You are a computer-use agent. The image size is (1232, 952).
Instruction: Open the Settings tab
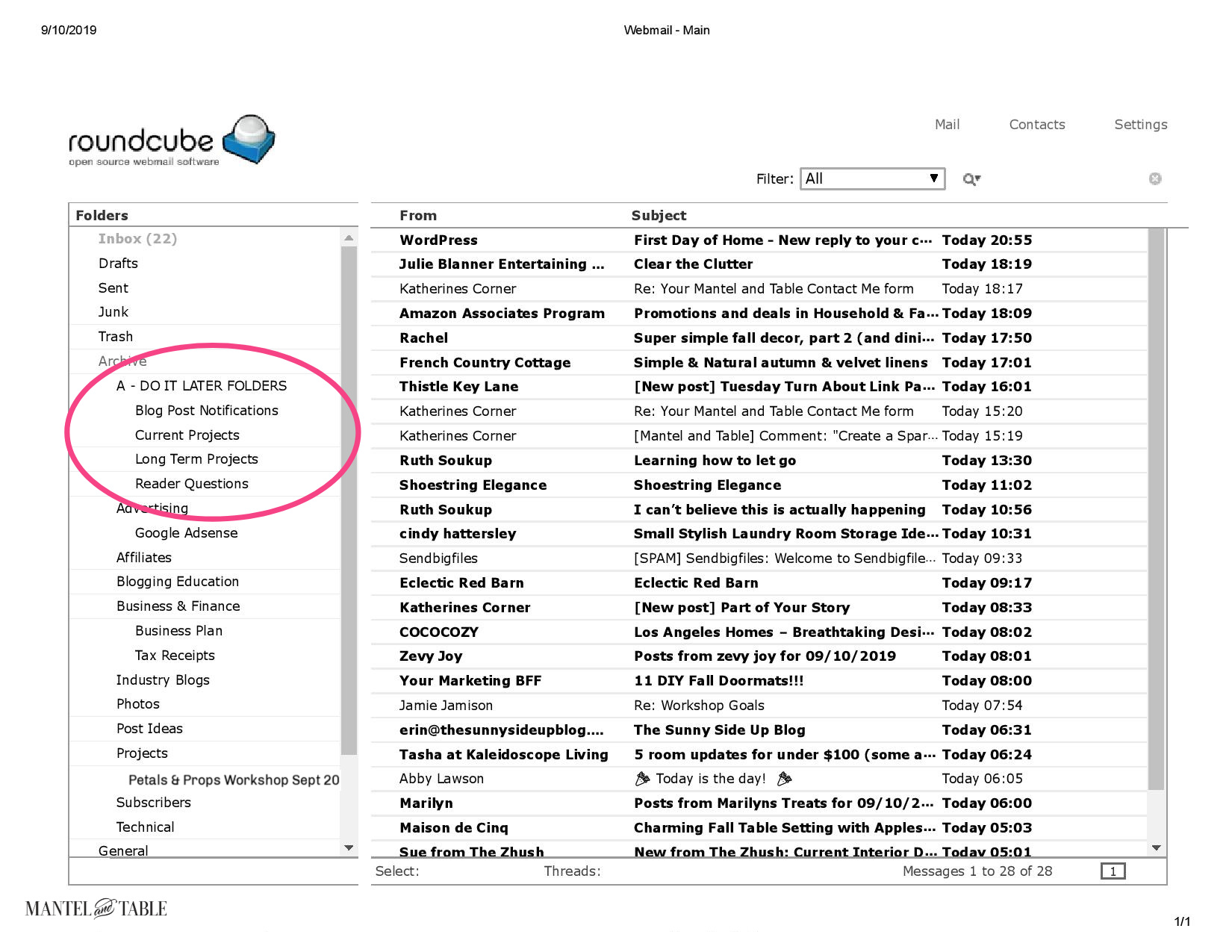(x=1140, y=125)
